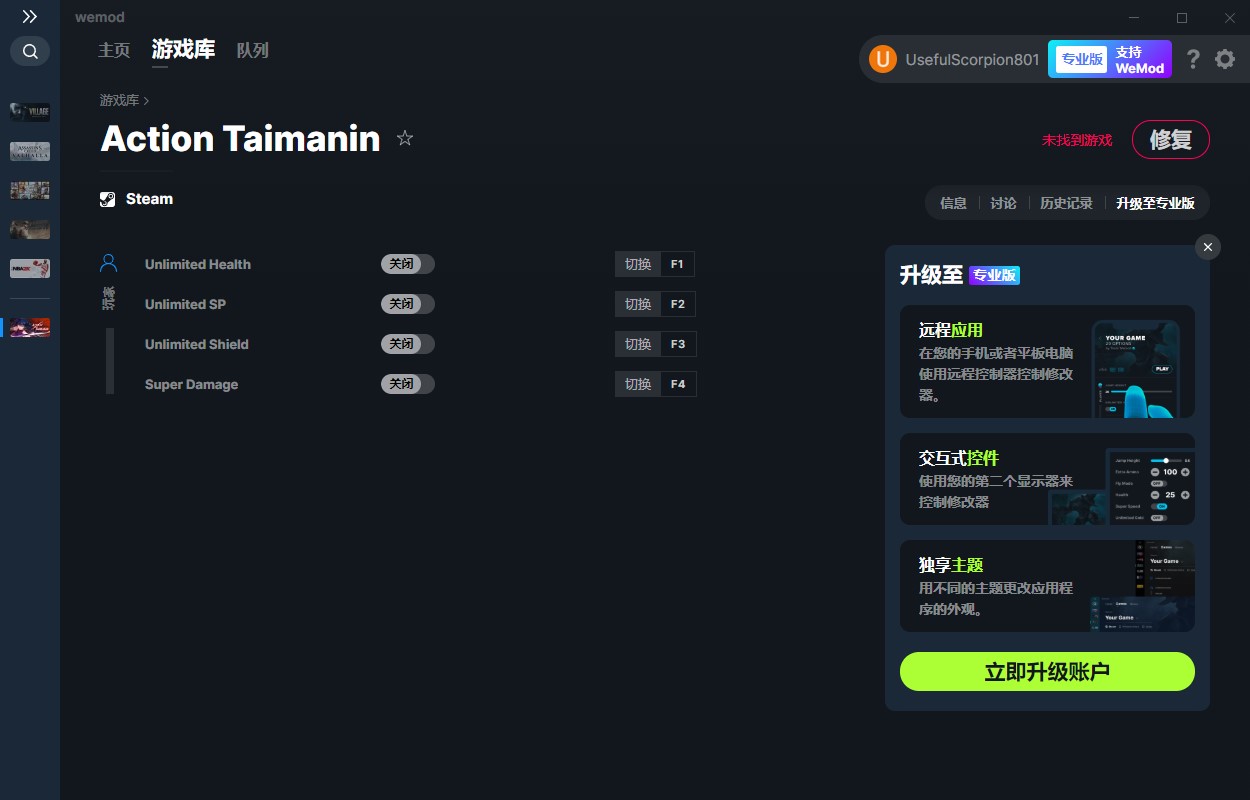Click the 立即升级账户 button

(x=1047, y=672)
